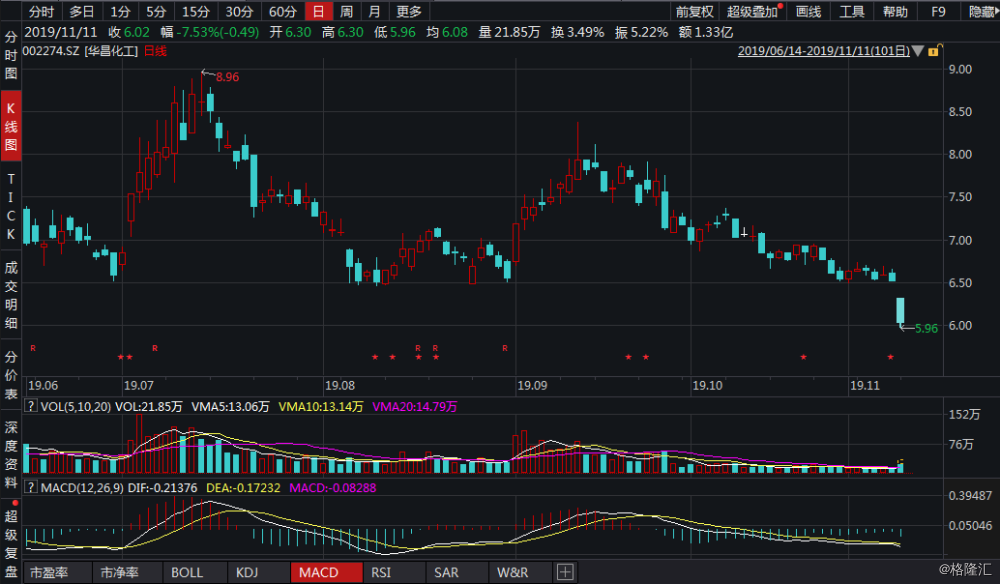Click the 19.09 date axis label
The image size is (1000, 584).
pyautogui.click(x=532, y=386)
